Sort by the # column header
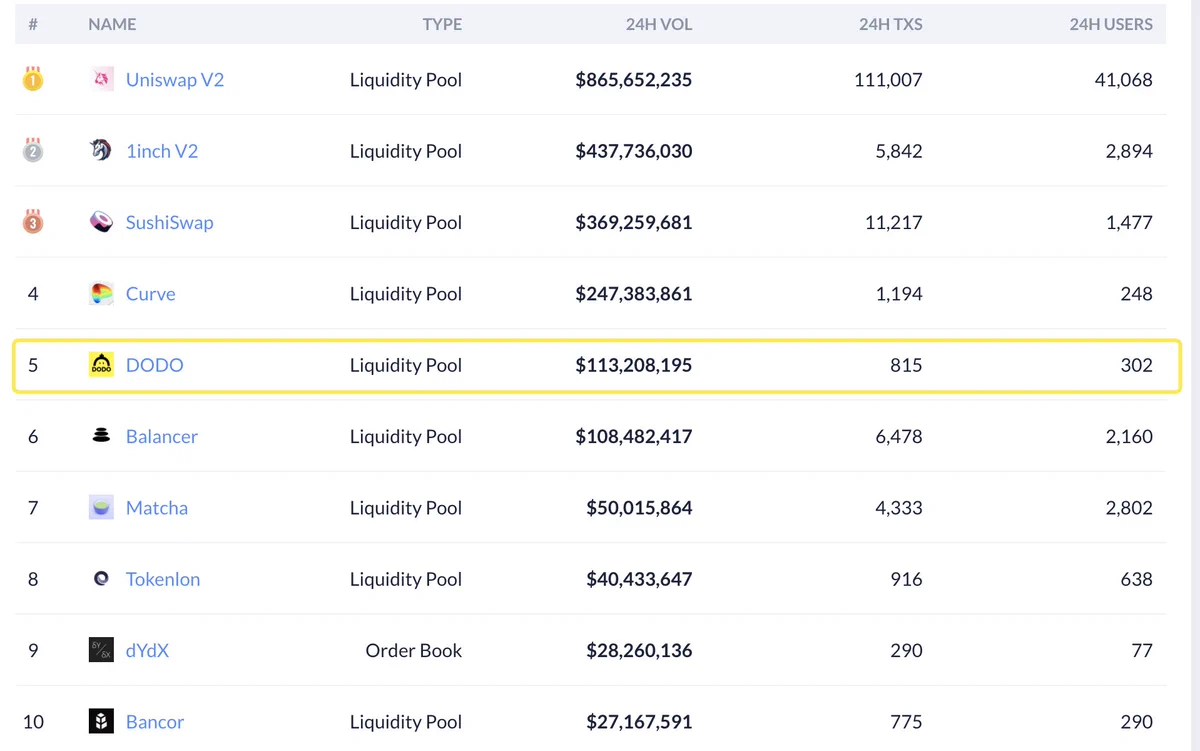Viewport: 1200px width, 751px height. [x=33, y=24]
